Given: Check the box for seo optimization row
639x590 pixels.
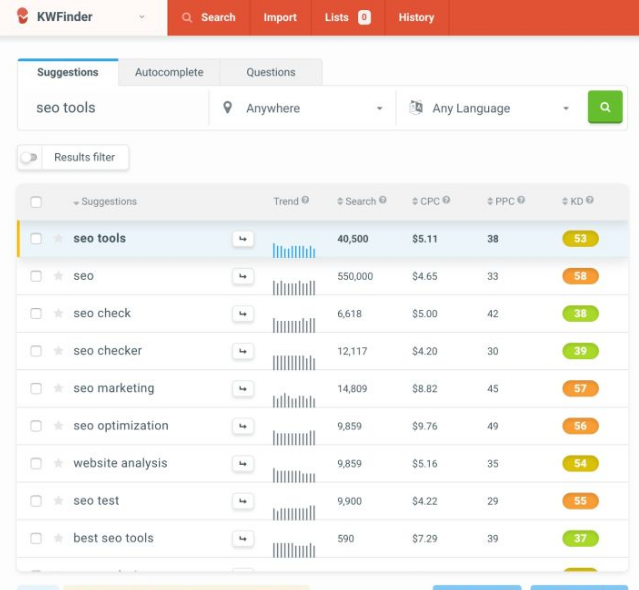Looking at the screenshot, I should coord(36,426).
